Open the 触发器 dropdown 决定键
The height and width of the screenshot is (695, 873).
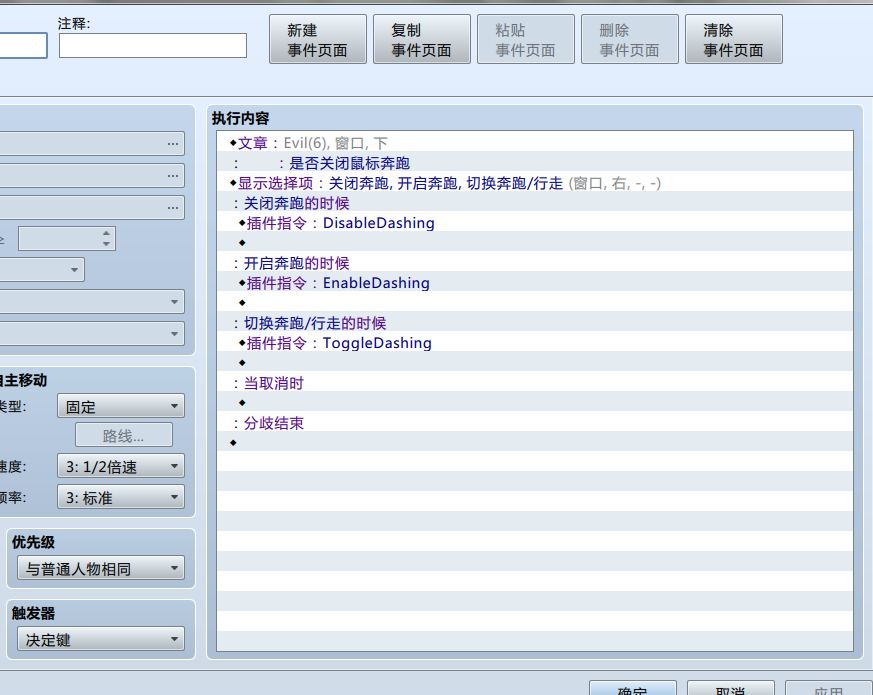[x=101, y=639]
